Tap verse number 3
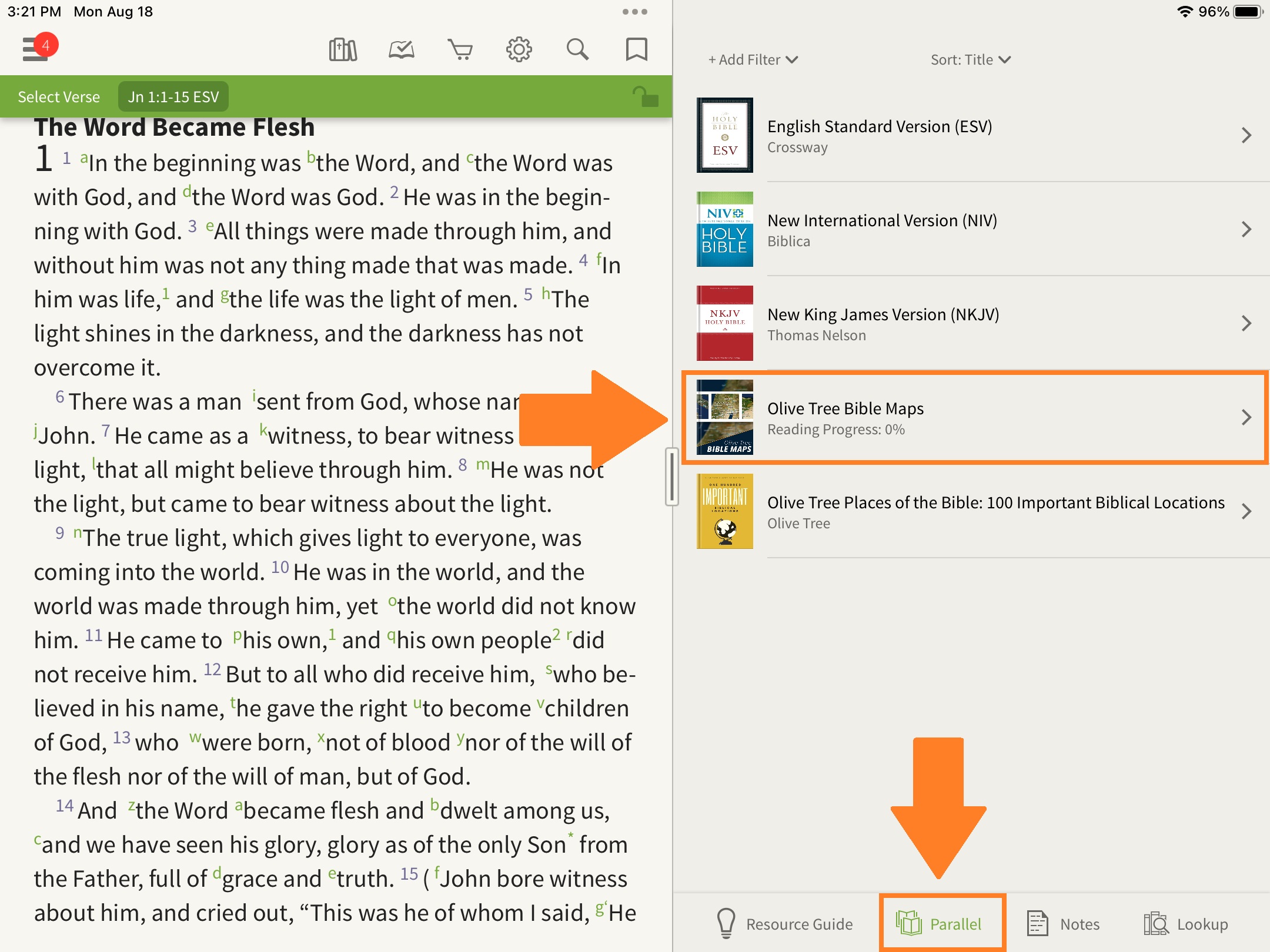Screen dimensions: 1270x952 click(192, 226)
